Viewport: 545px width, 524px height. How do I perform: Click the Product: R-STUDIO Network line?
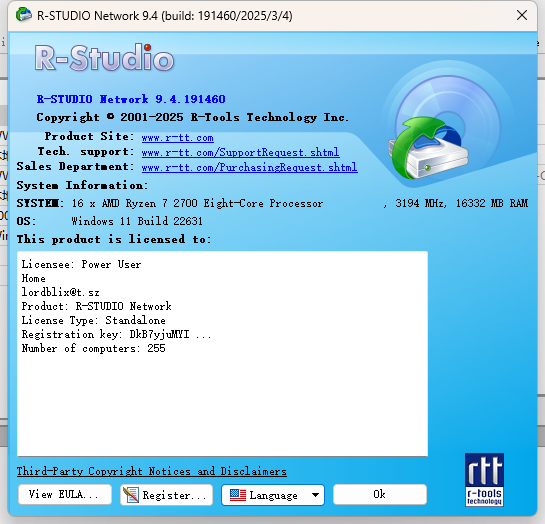97,306
